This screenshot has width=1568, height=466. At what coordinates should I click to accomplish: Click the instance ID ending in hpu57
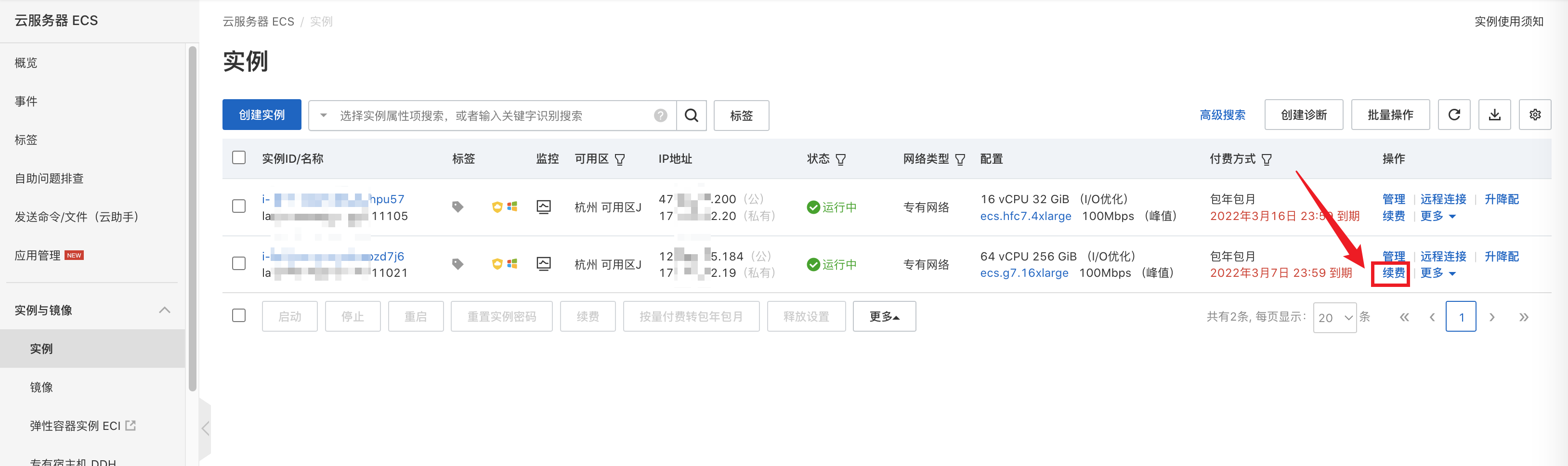[x=332, y=199]
